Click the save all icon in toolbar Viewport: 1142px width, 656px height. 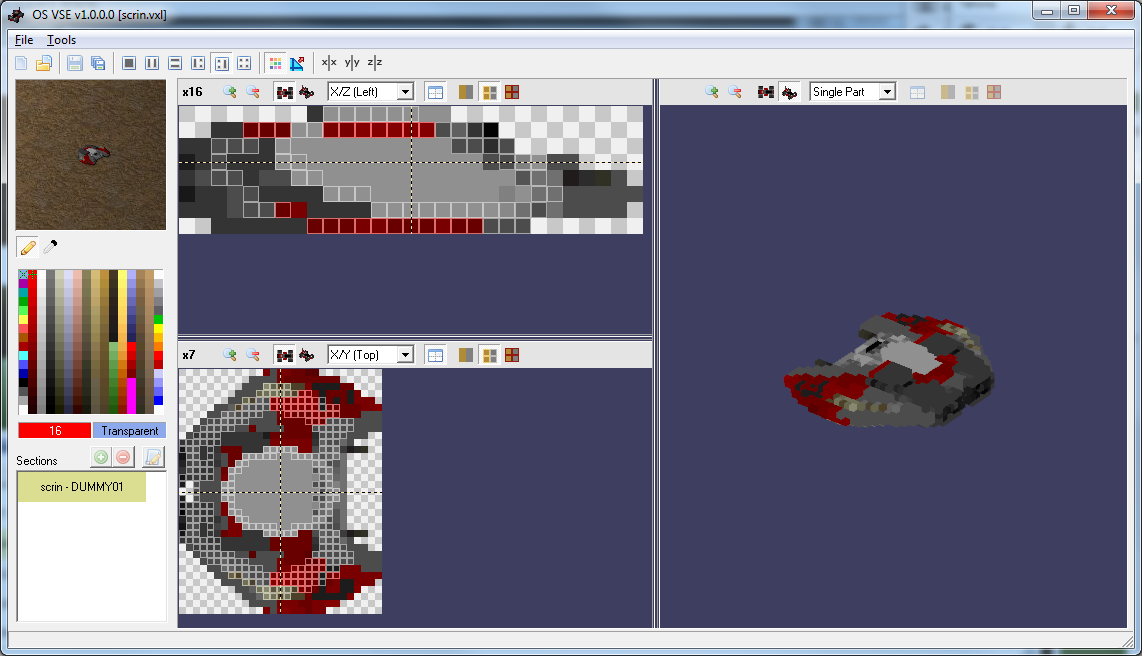98,64
